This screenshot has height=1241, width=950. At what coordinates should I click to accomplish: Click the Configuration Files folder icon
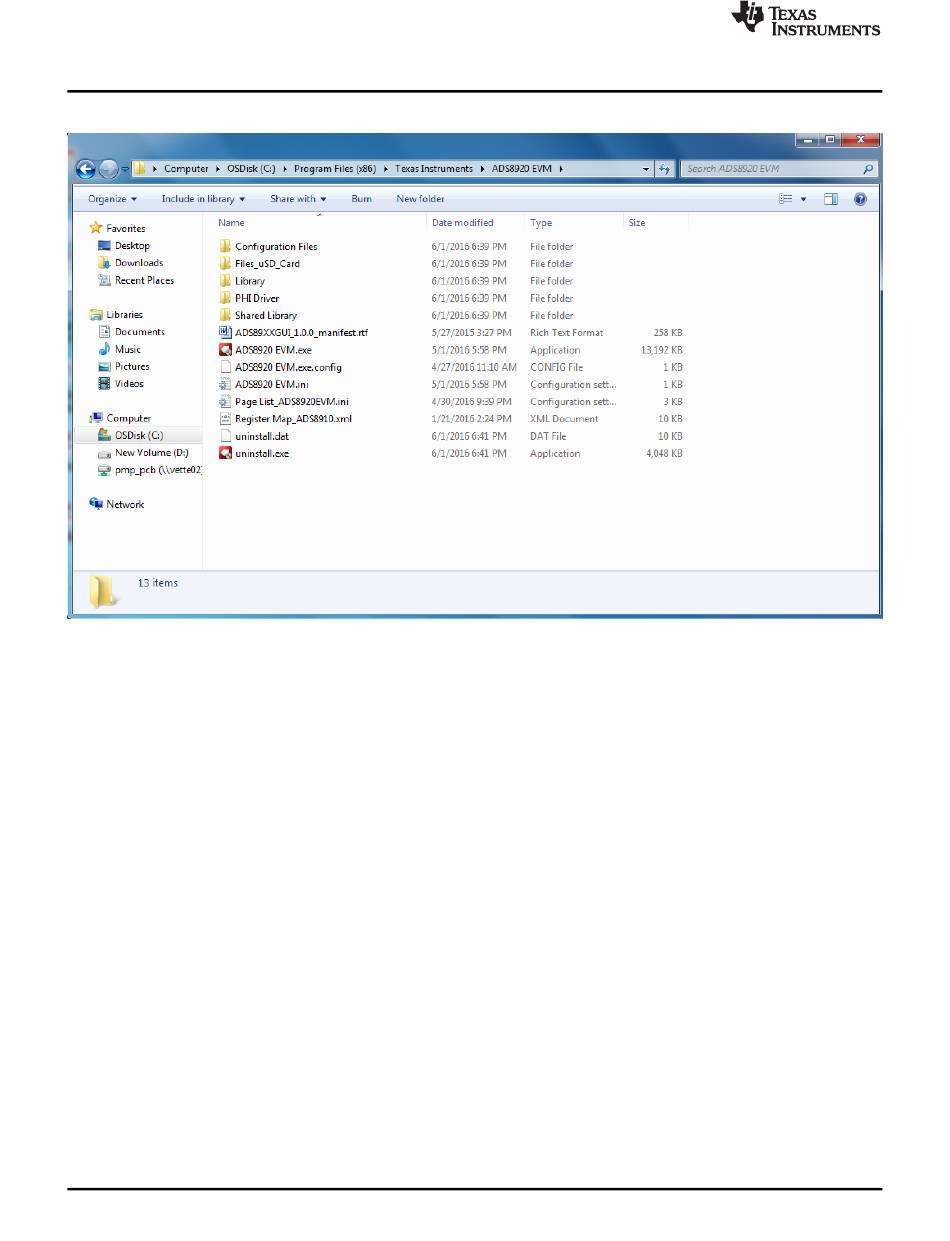226,246
